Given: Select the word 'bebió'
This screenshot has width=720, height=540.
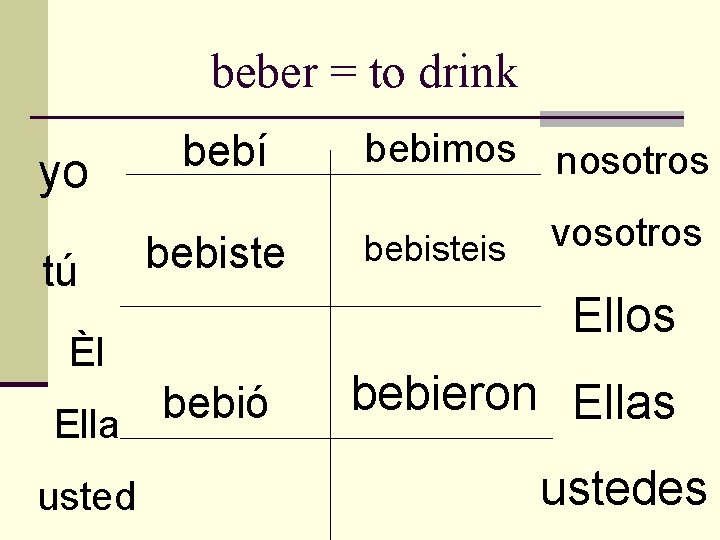Looking at the screenshot, I should [x=215, y=399].
